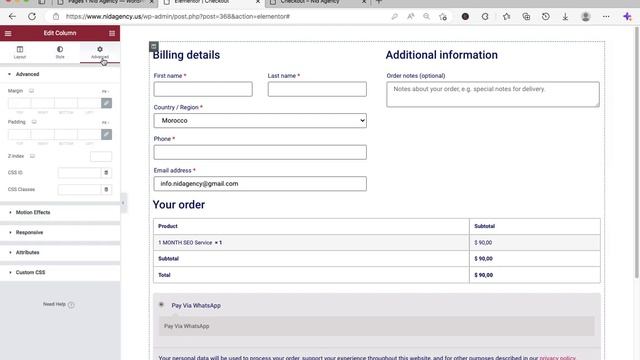The height and width of the screenshot is (360, 640).
Task: Click the page vertical scrollbar
Action: click(x=637, y=153)
